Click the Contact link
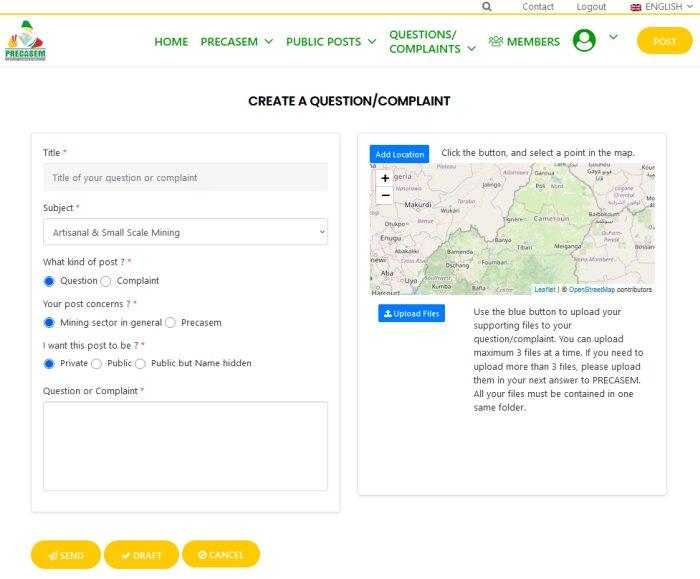Viewport: 700px width, 579px height. [538, 7]
